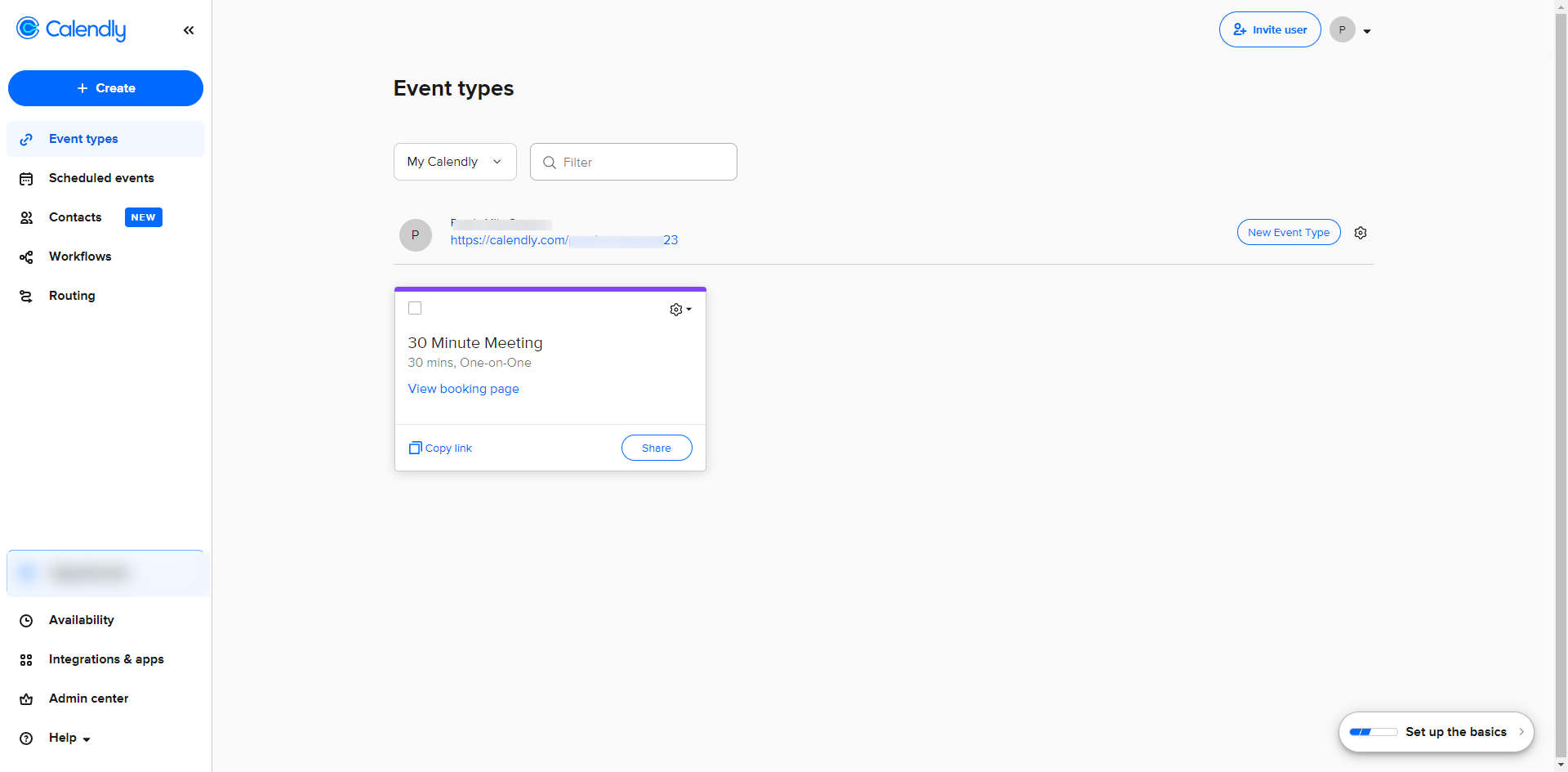
Task: Collapse the left sidebar
Action: pyautogui.click(x=189, y=30)
